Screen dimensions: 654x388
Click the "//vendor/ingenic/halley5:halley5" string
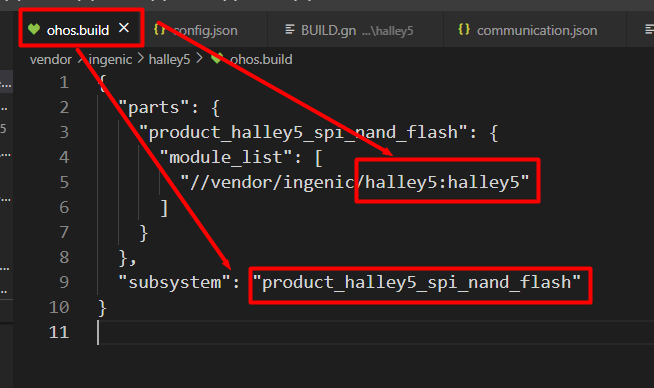[x=355, y=183]
